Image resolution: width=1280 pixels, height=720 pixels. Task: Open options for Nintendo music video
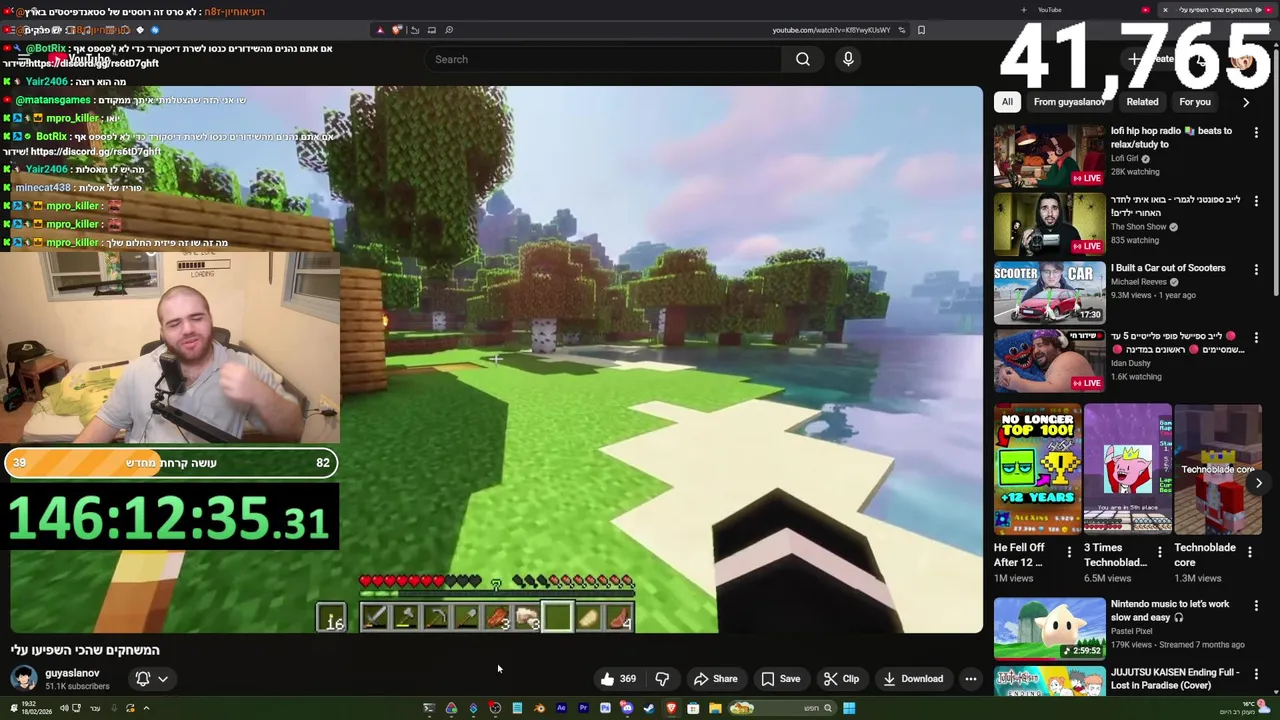pos(1257,606)
